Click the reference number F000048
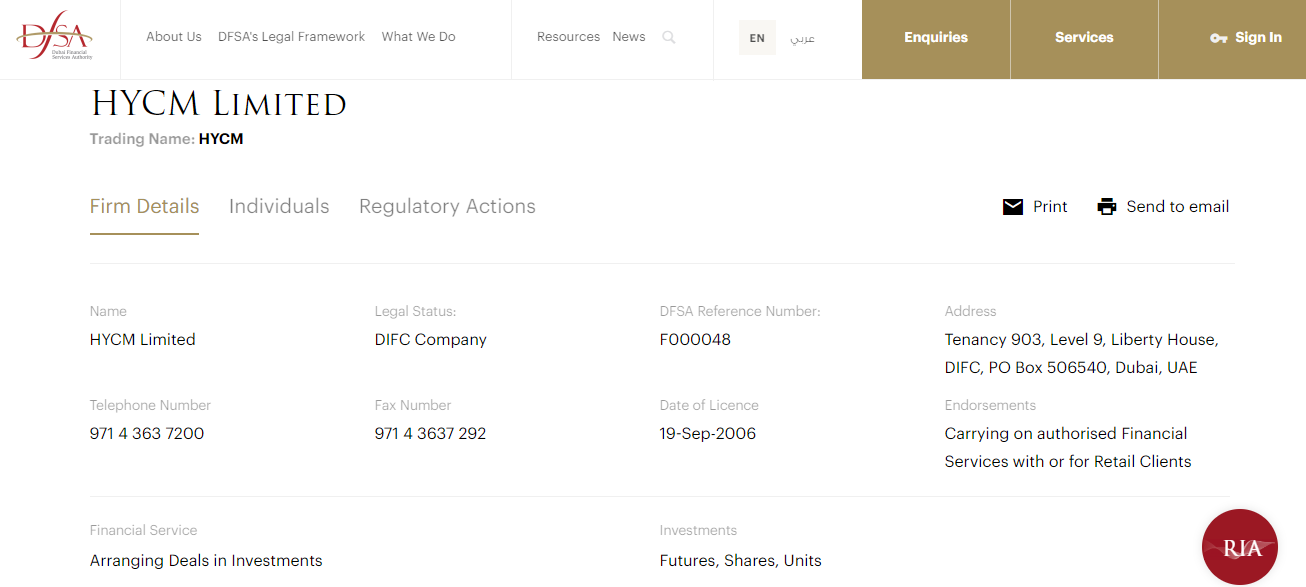The width and height of the screenshot is (1306, 587). pyautogui.click(x=695, y=340)
